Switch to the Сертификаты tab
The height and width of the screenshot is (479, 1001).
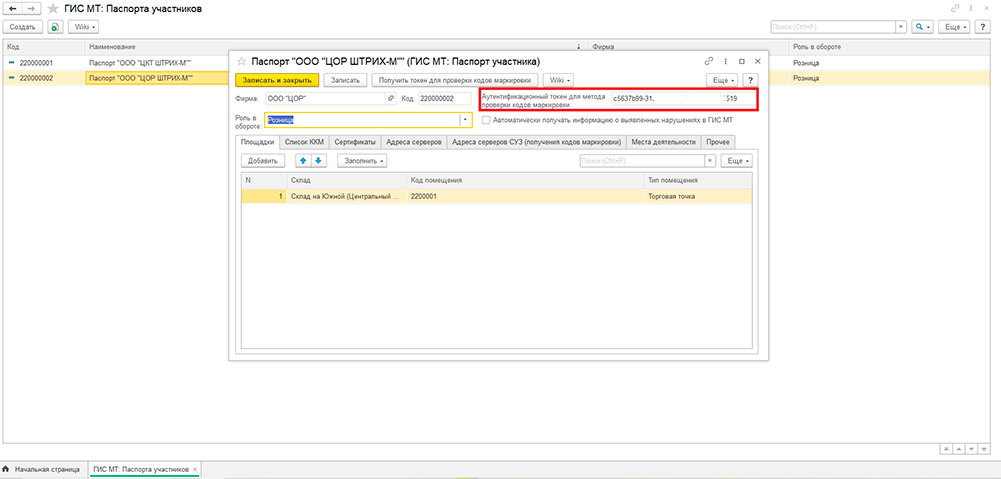[355, 142]
